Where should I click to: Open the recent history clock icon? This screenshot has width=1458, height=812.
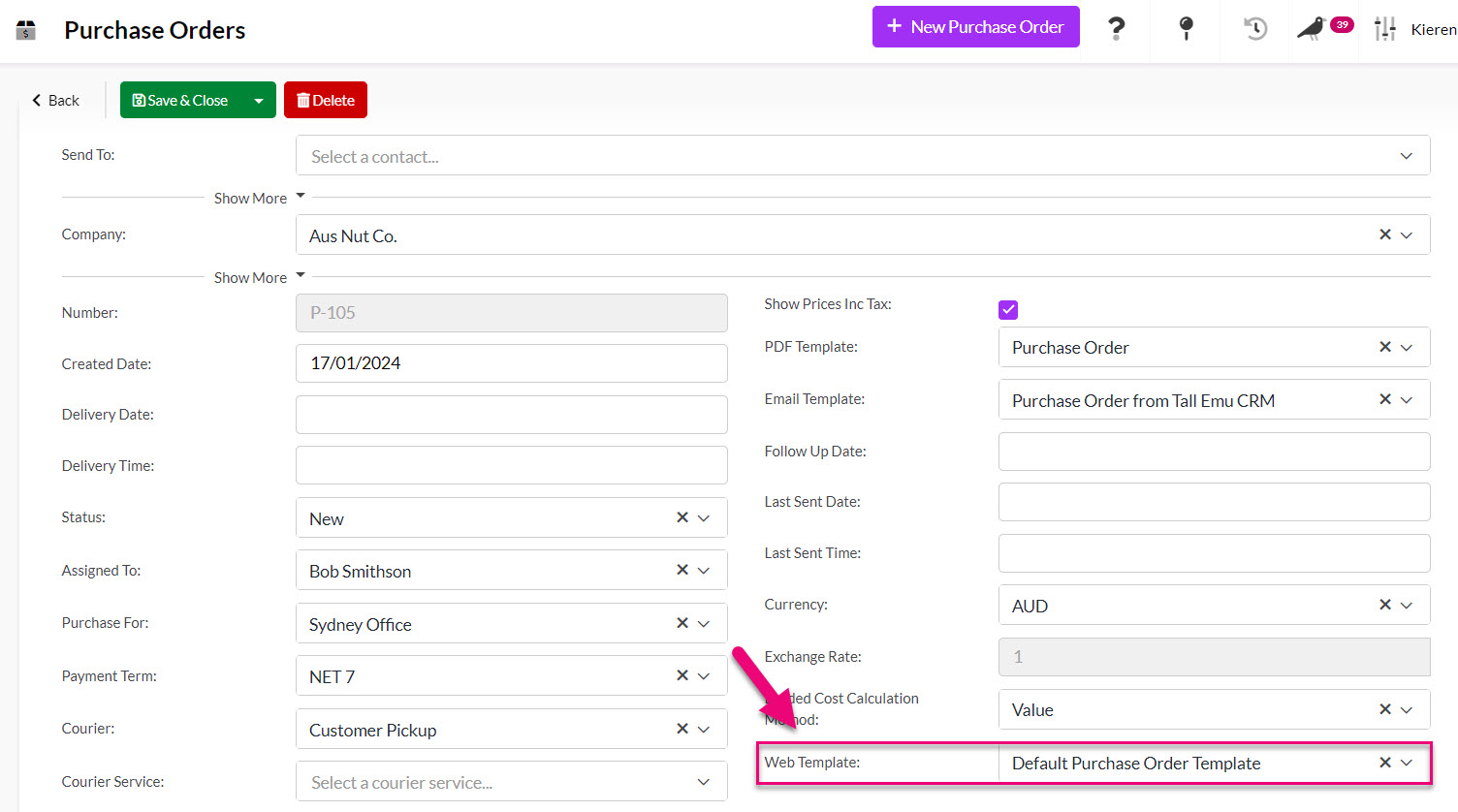click(1255, 29)
